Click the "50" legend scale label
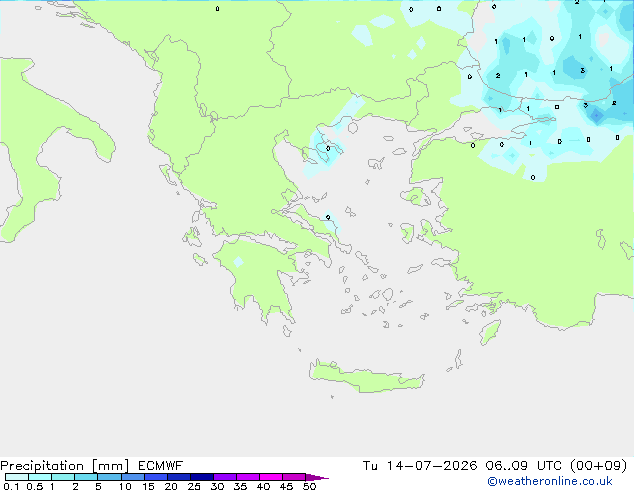This screenshot has height=490, width=634. coord(309,486)
